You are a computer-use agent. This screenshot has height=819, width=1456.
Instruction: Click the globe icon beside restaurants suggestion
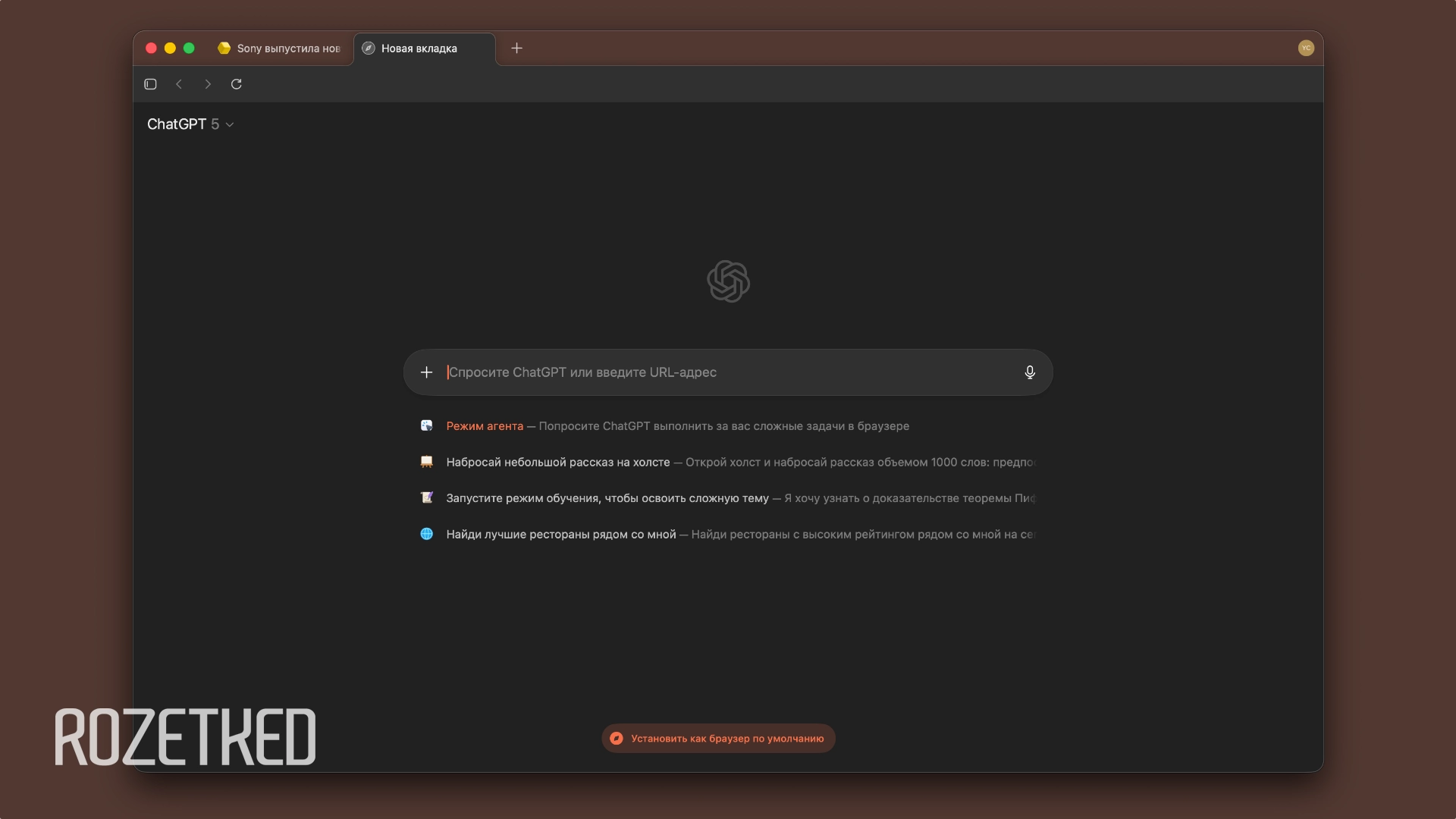click(x=427, y=534)
